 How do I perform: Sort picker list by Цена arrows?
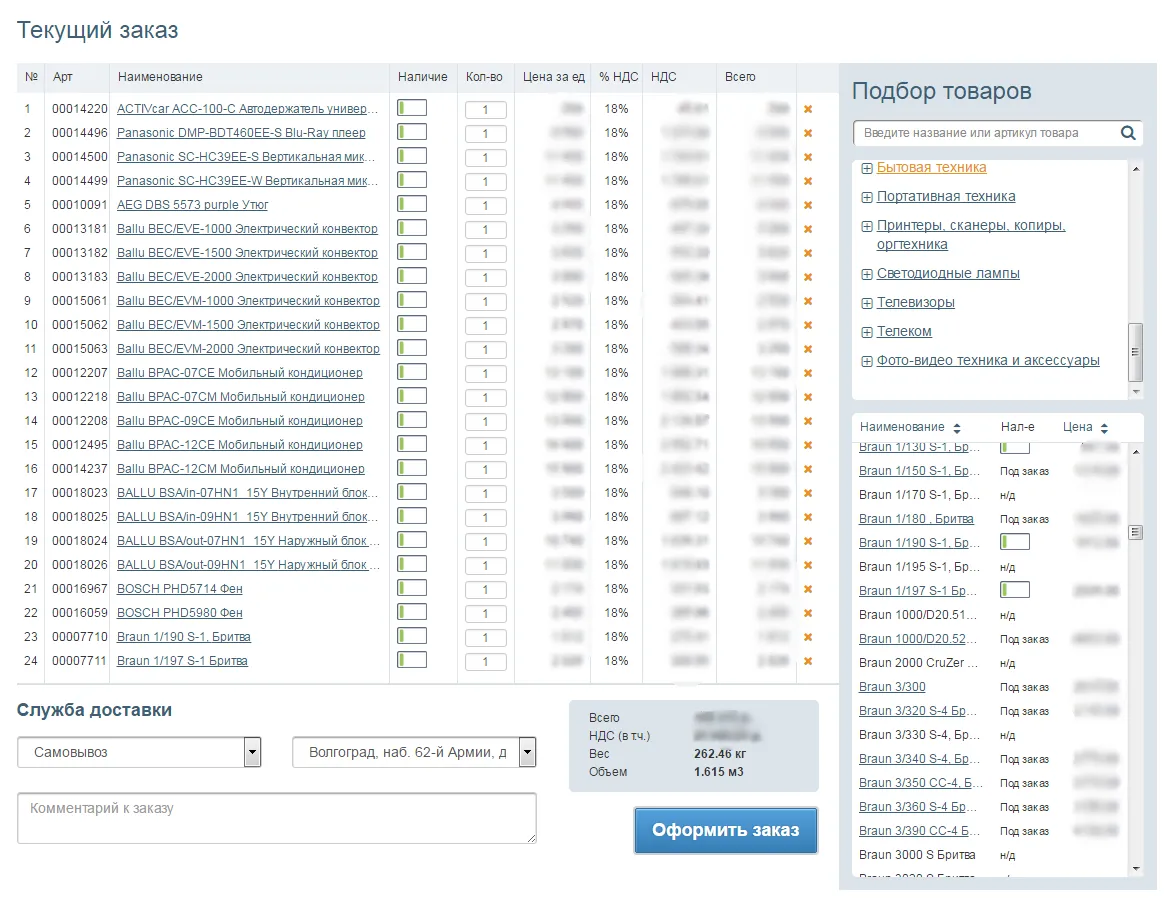click(1103, 428)
